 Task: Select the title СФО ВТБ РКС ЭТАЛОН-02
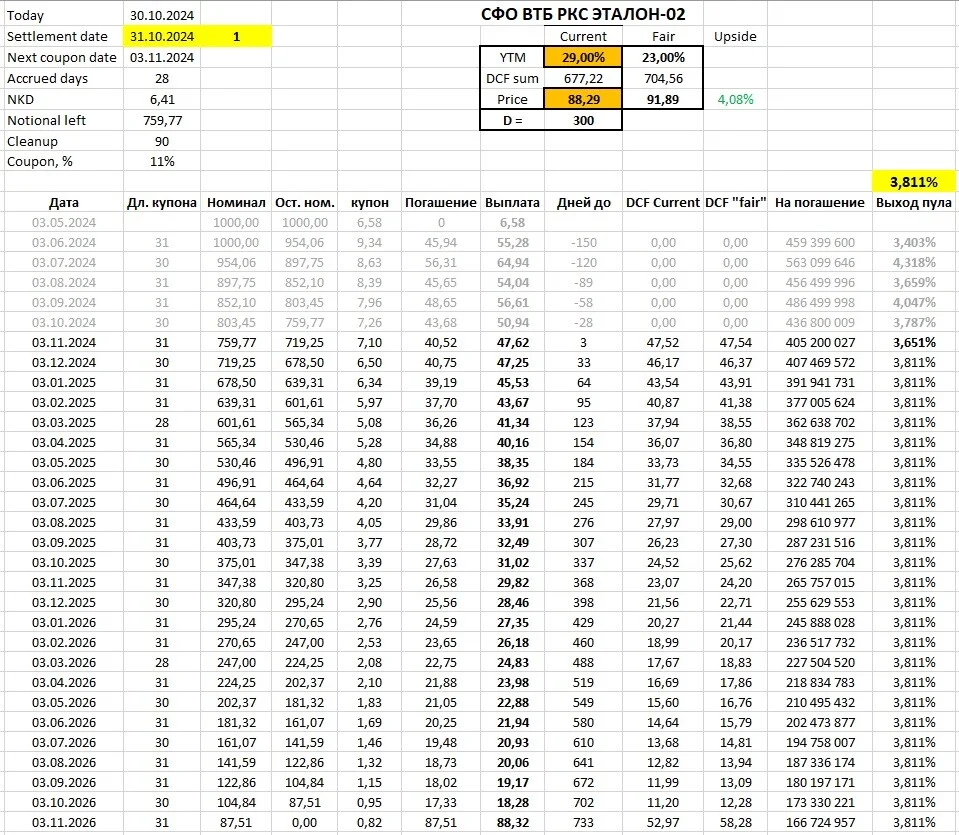[583, 14]
